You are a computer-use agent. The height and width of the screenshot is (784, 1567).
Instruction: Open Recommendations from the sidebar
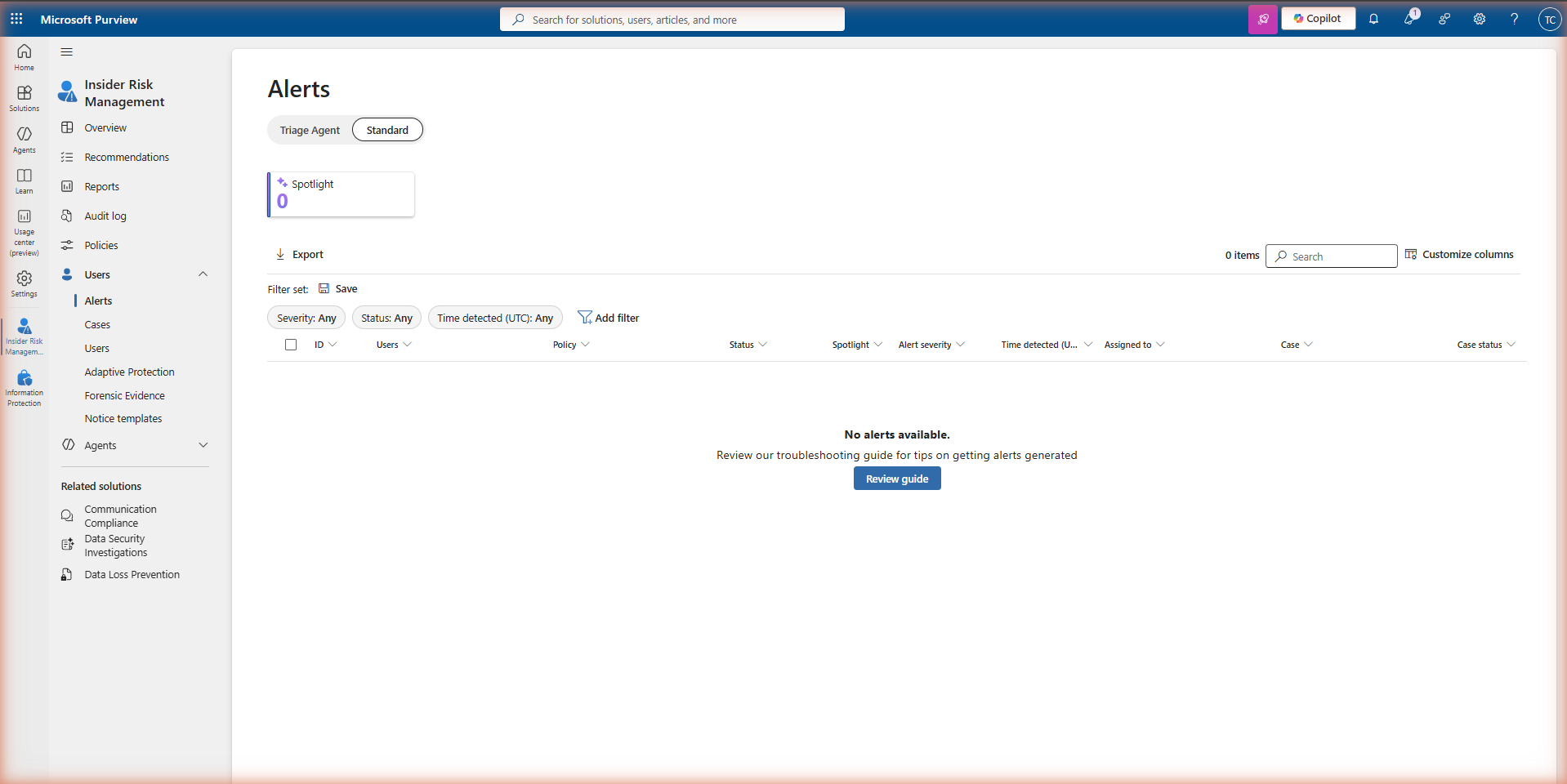[x=127, y=157]
